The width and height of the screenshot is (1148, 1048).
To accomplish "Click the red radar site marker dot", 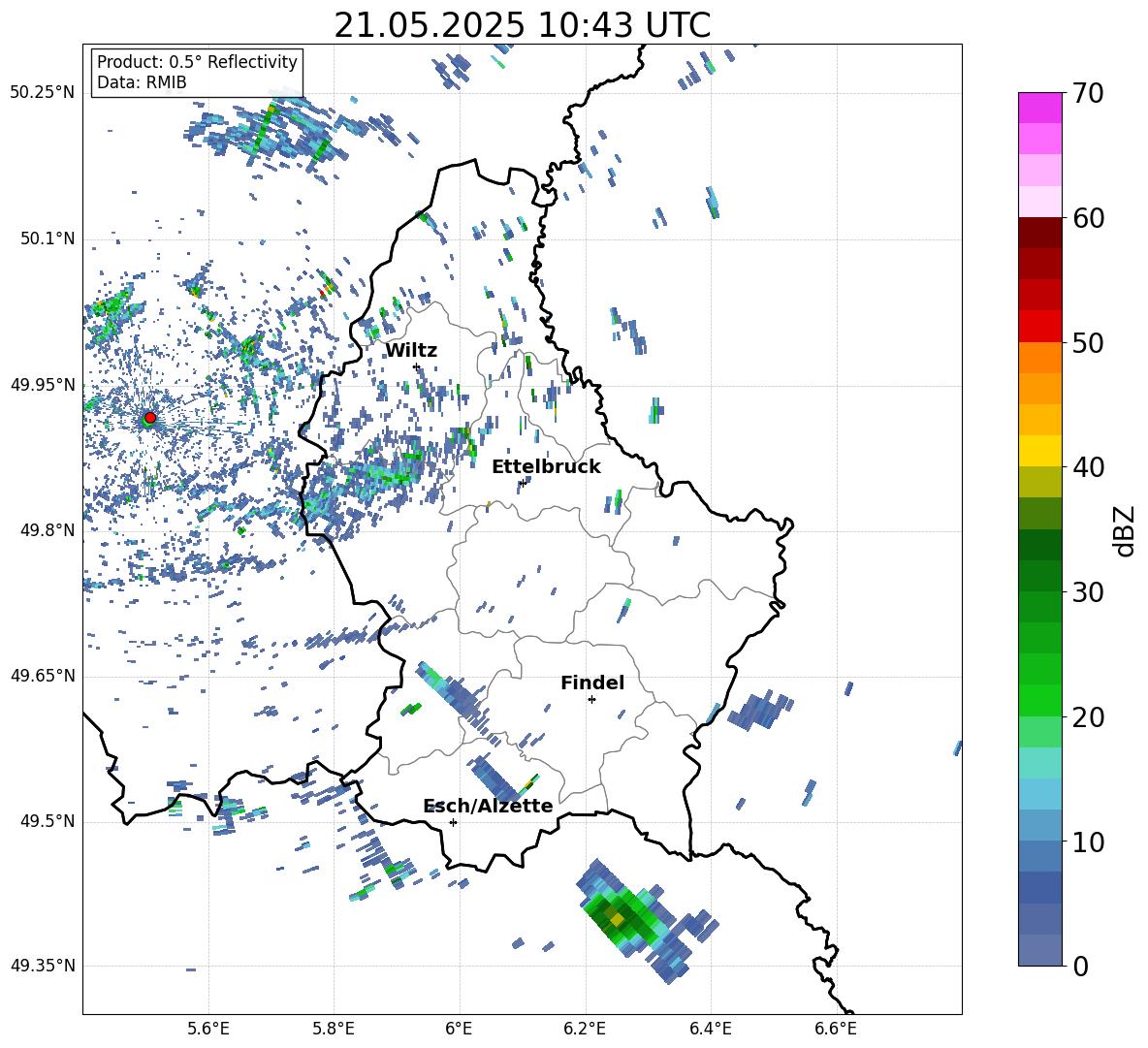I will tap(150, 417).
